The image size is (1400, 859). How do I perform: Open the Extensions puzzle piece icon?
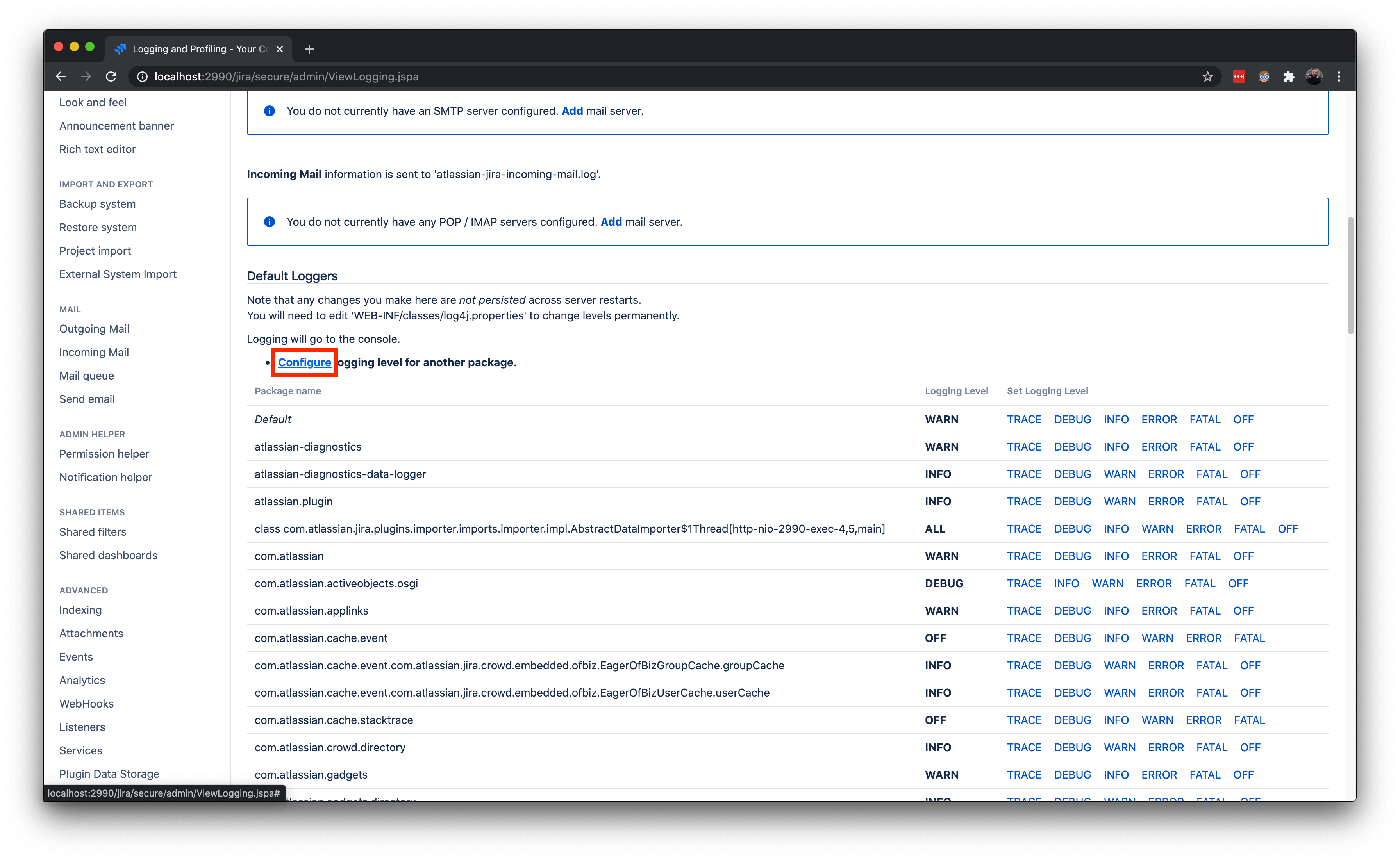point(1289,77)
